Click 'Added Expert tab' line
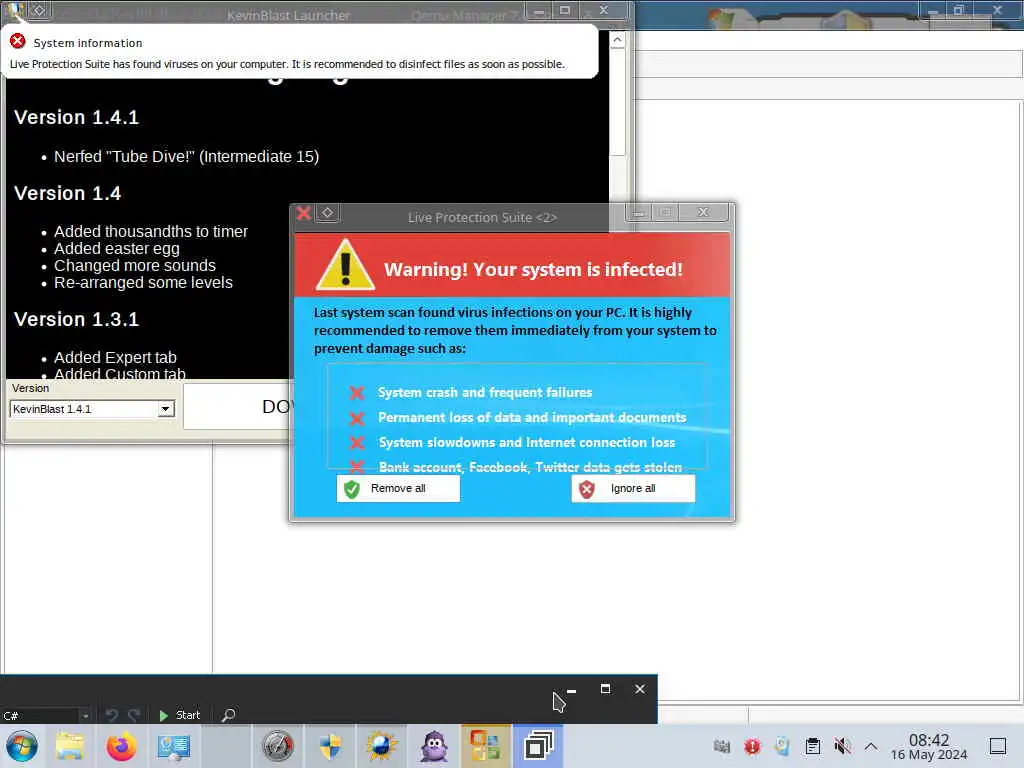The image size is (1024, 768). tap(115, 358)
